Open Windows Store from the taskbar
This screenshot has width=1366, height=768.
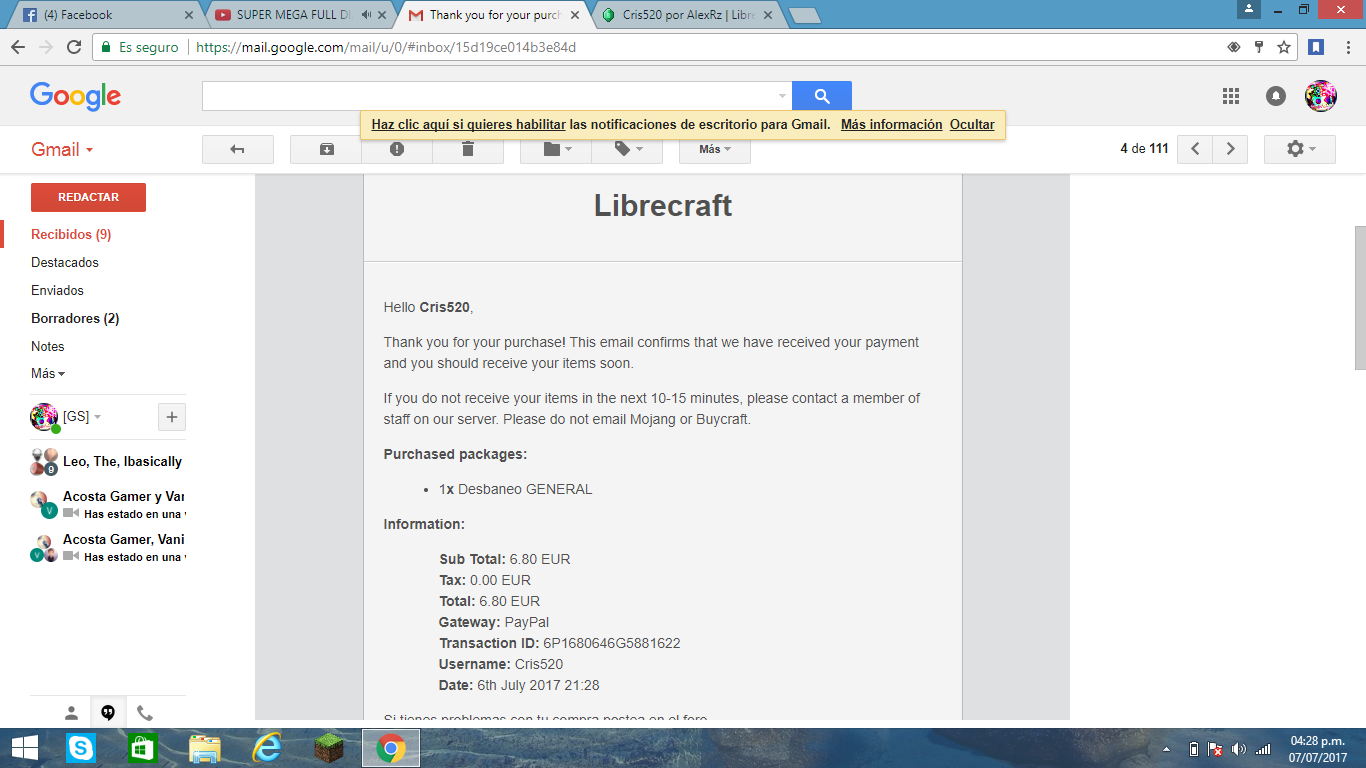[x=143, y=748]
